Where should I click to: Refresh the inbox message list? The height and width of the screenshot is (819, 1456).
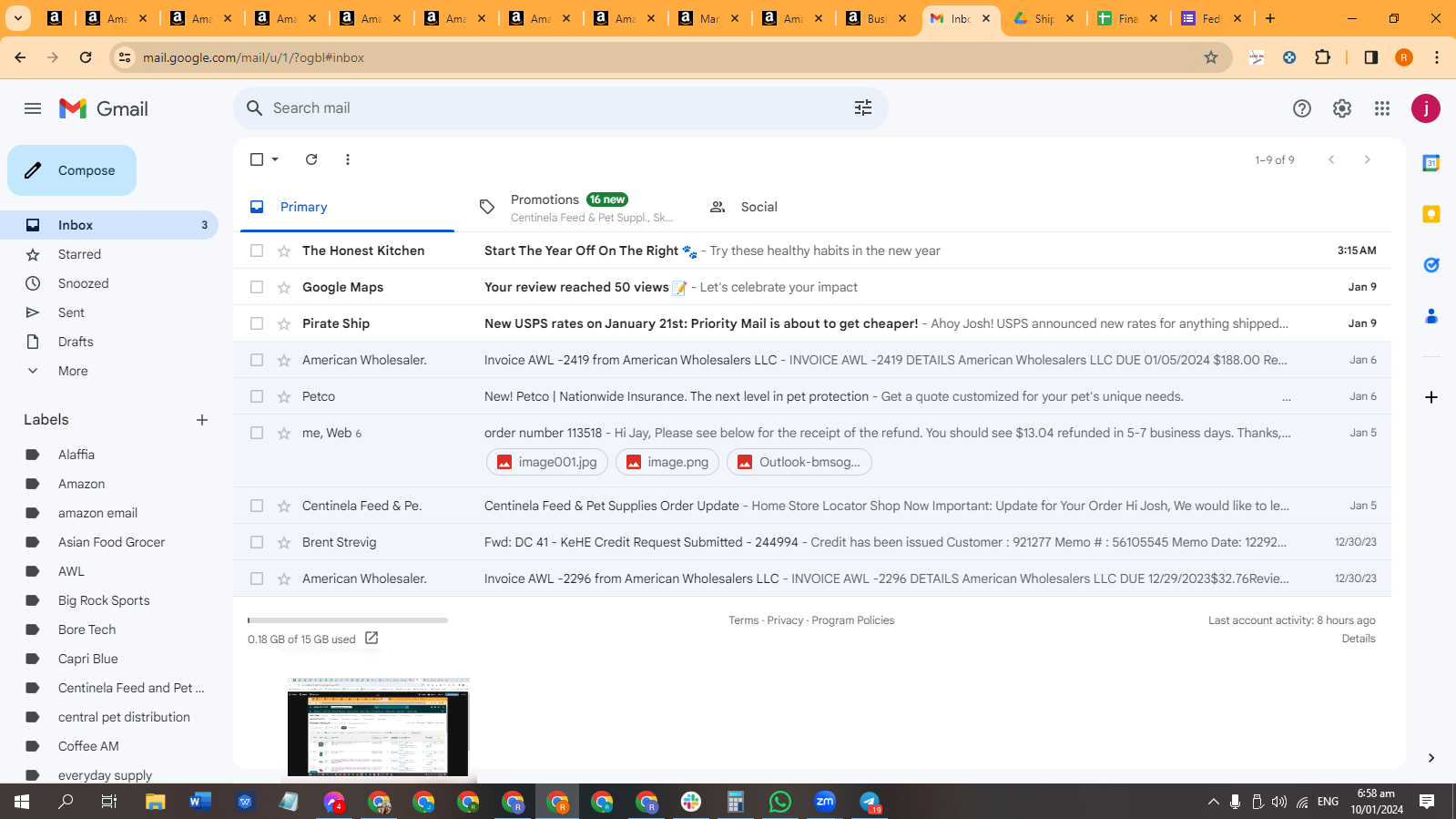click(311, 159)
